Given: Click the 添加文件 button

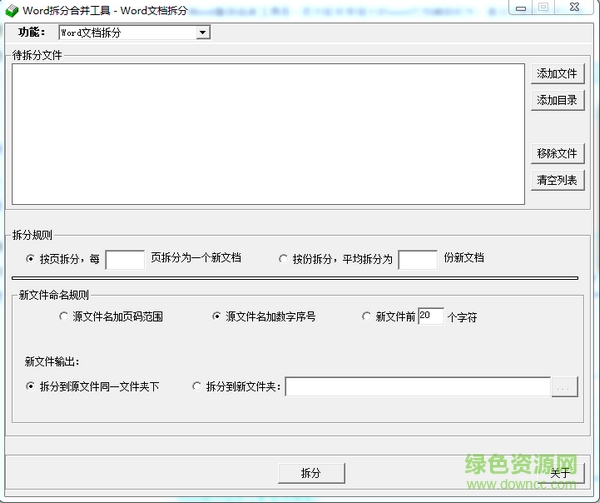Looking at the screenshot, I should (557, 73).
